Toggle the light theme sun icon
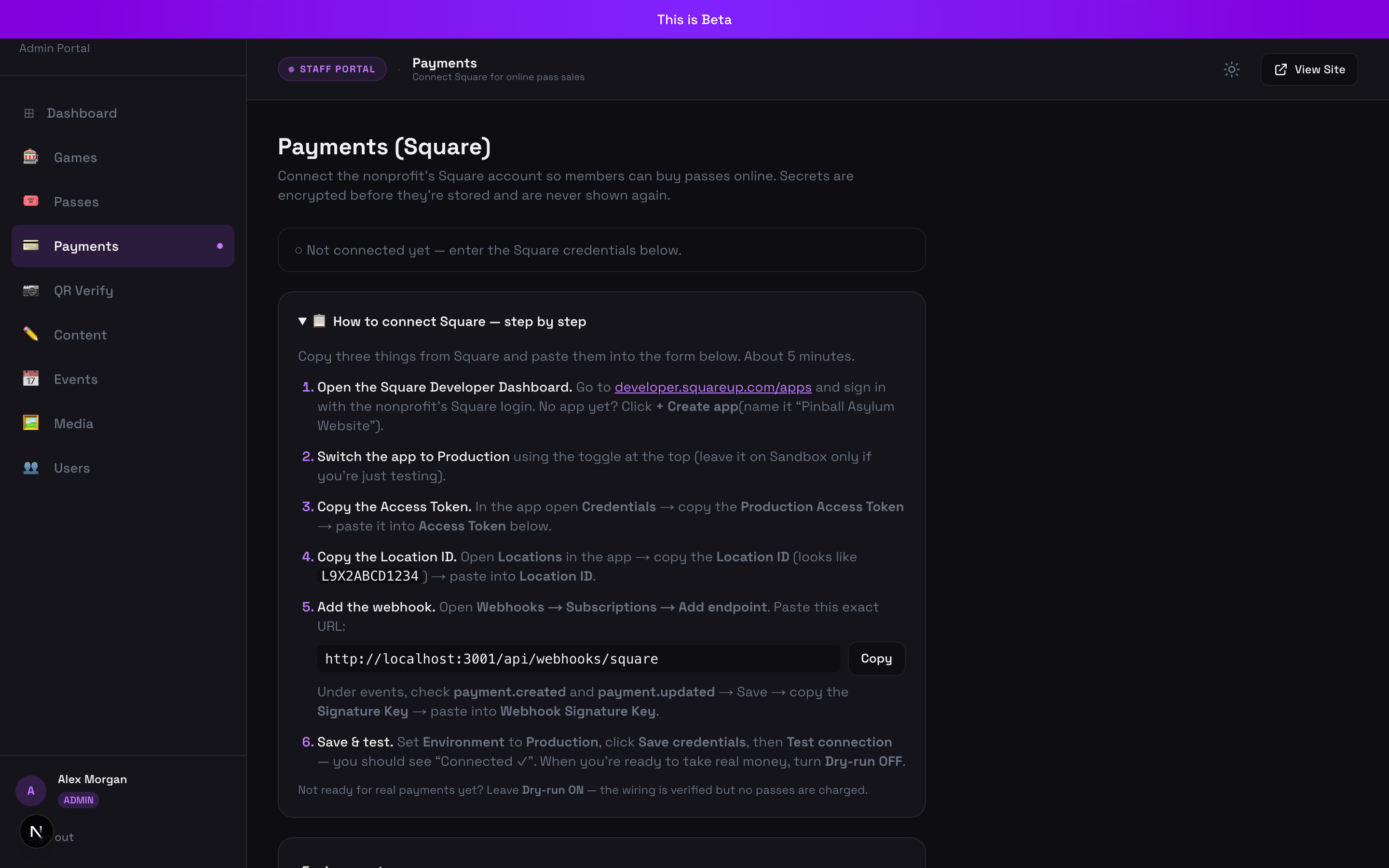1389x868 pixels. 1231,69
